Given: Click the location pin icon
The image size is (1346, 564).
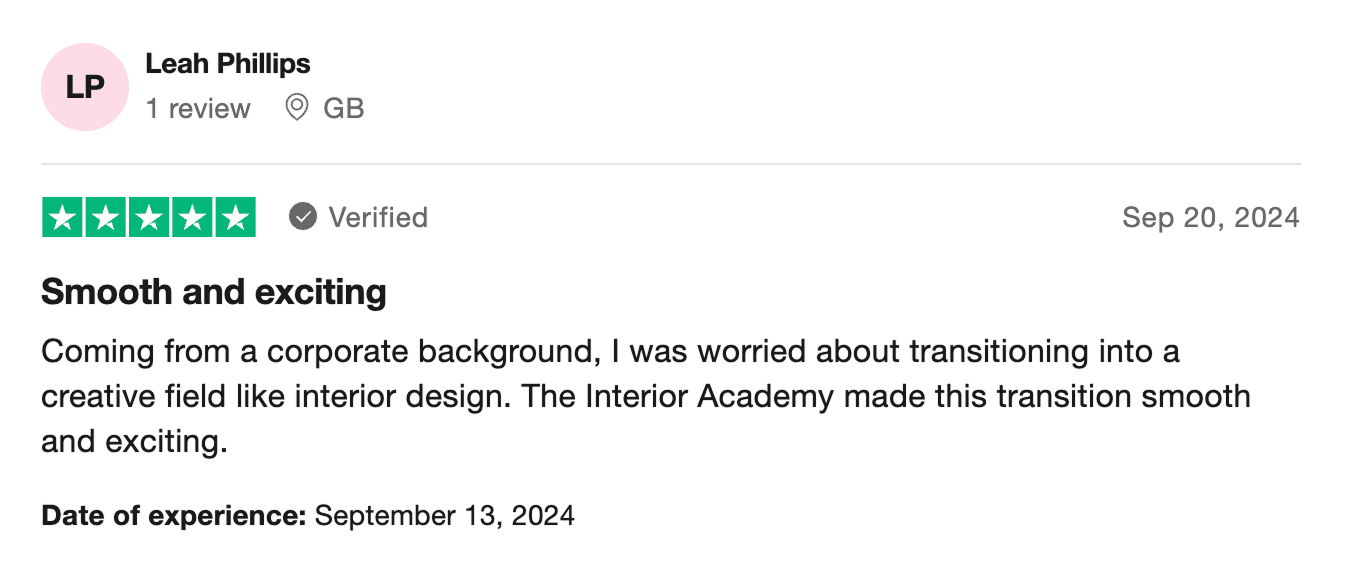Looking at the screenshot, I should (296, 107).
